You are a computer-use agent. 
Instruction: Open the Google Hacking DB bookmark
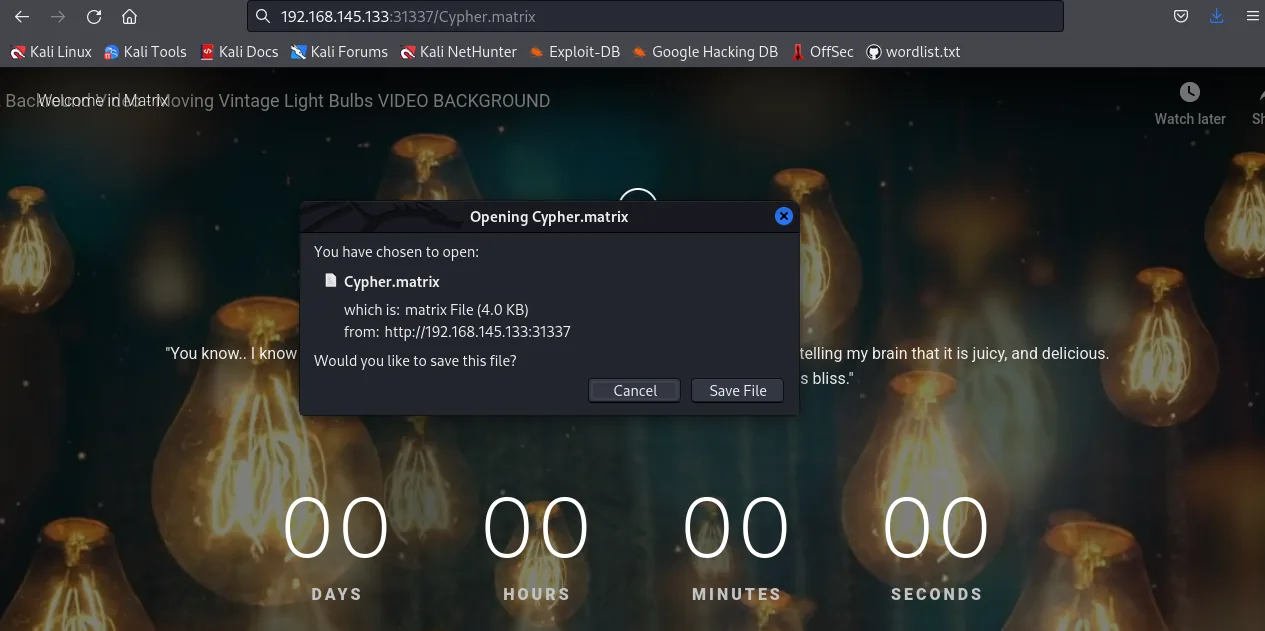(705, 52)
